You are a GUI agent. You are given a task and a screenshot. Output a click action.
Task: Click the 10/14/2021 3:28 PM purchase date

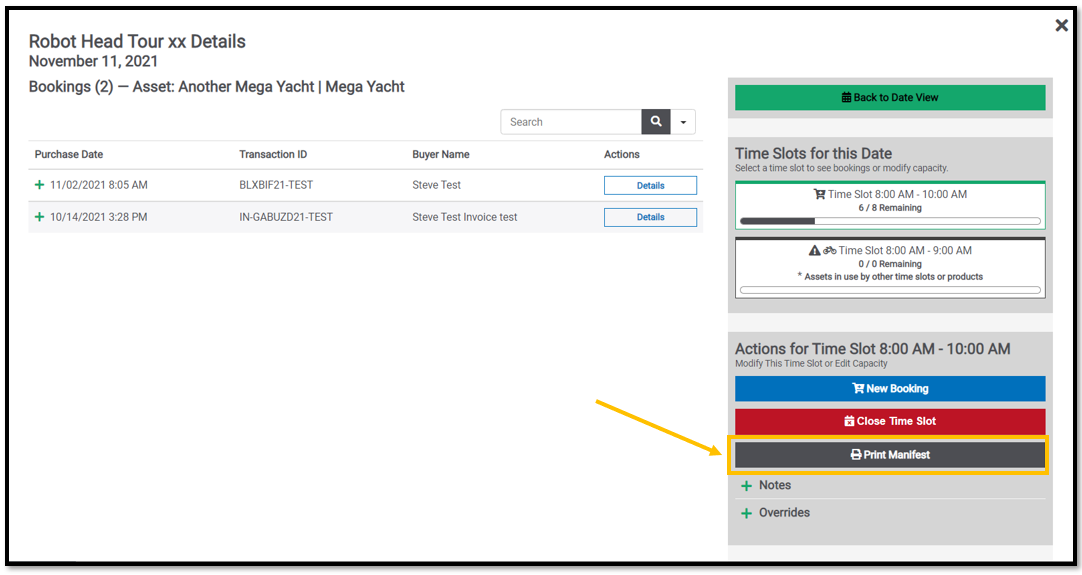click(x=99, y=217)
